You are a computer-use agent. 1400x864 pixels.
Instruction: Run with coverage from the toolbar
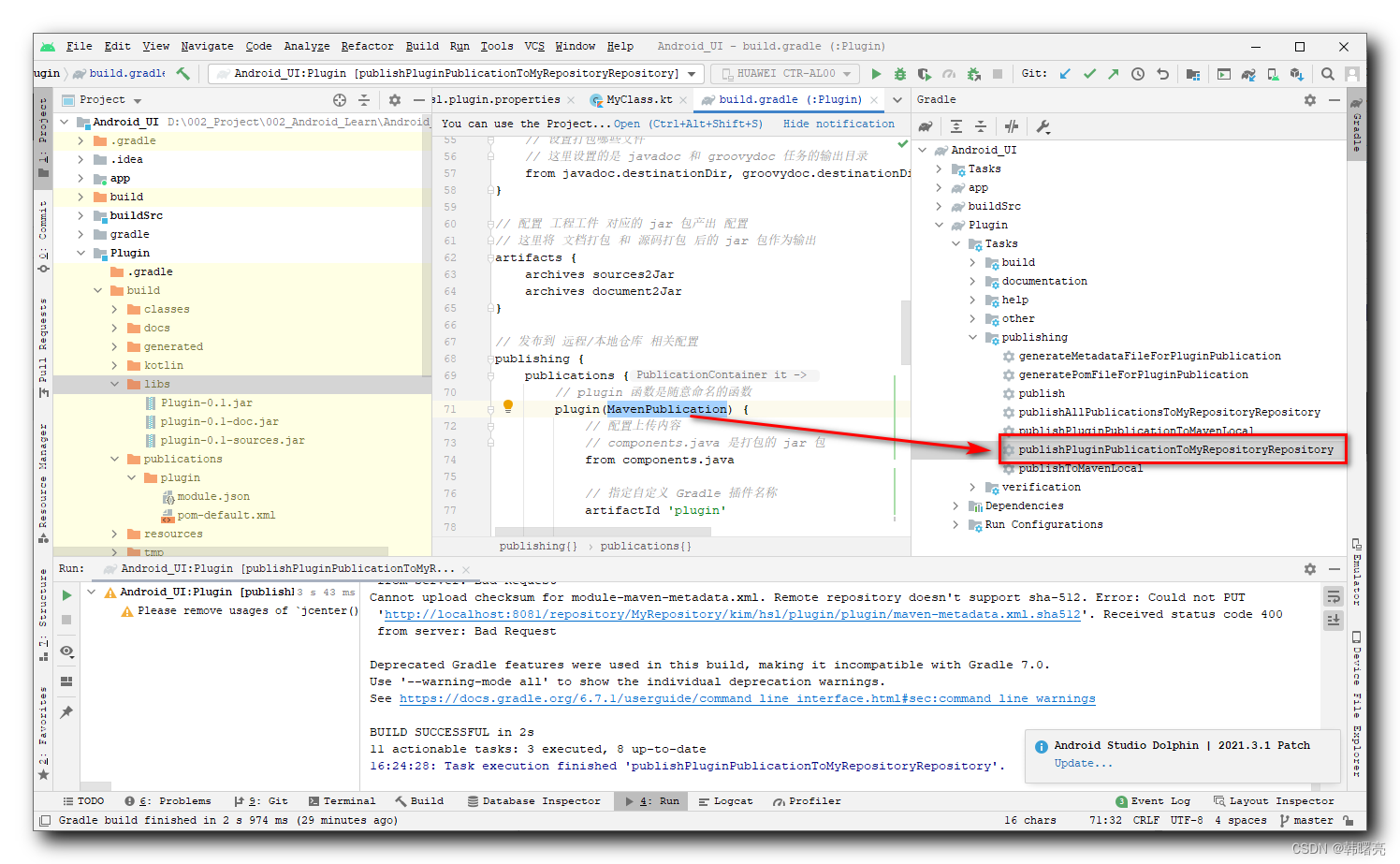(x=925, y=74)
